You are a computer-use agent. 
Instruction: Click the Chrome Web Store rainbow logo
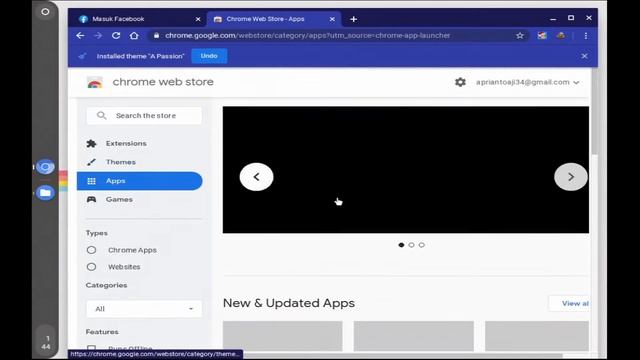(x=95, y=82)
